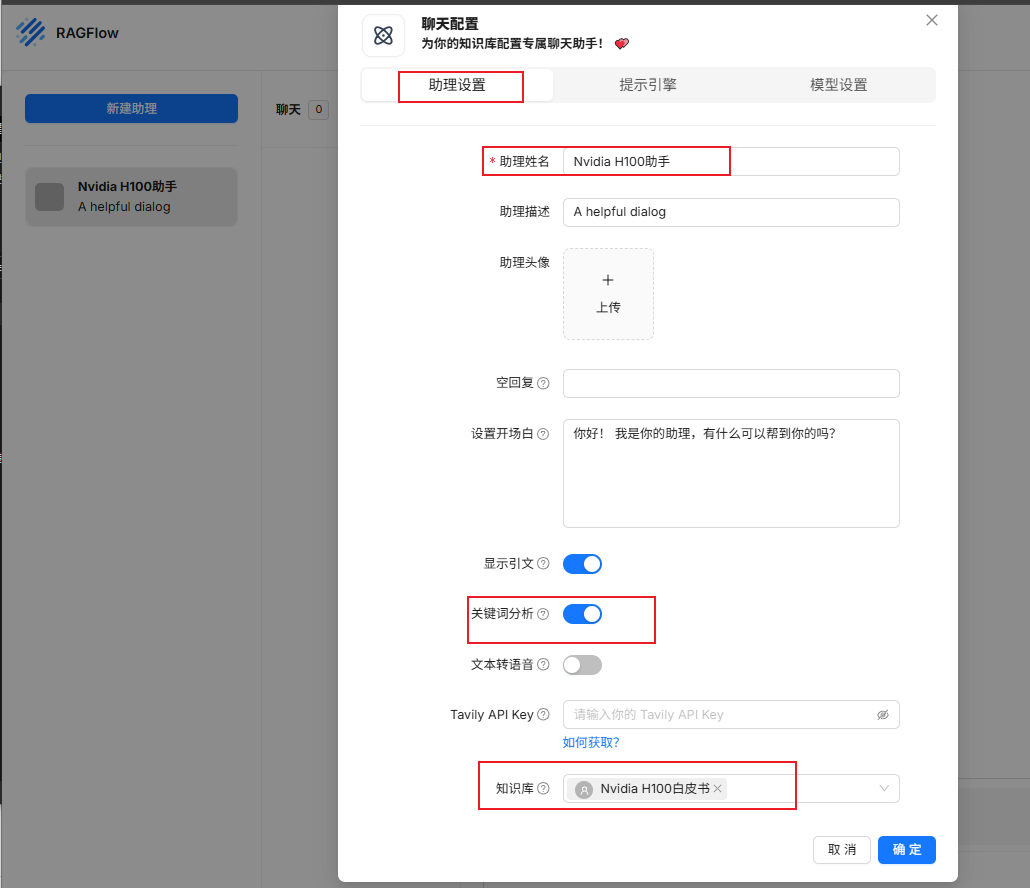Click the chat configuration atom icon

point(384,35)
